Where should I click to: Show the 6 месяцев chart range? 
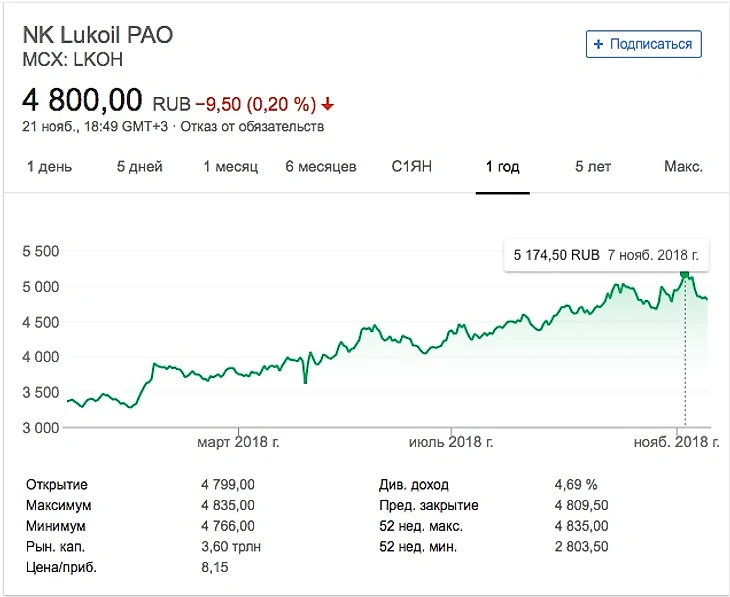[x=320, y=167]
